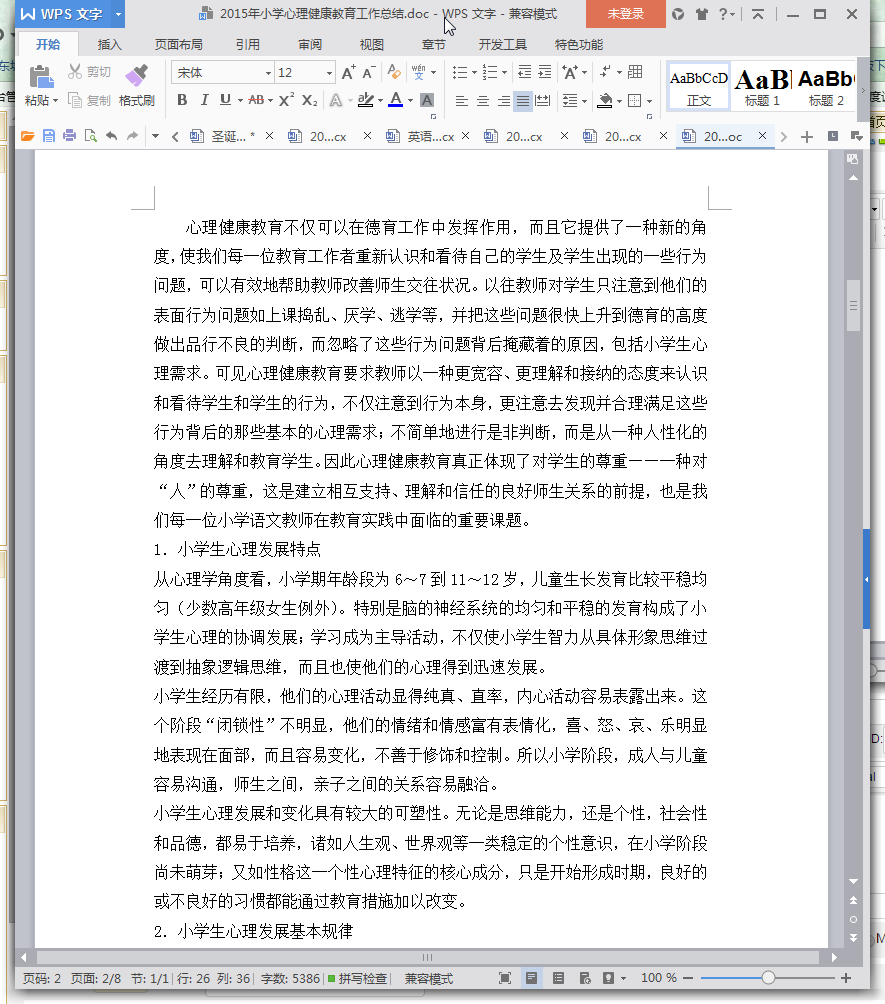
Task: Open the phonetic guide dropdown
Action: coord(434,72)
